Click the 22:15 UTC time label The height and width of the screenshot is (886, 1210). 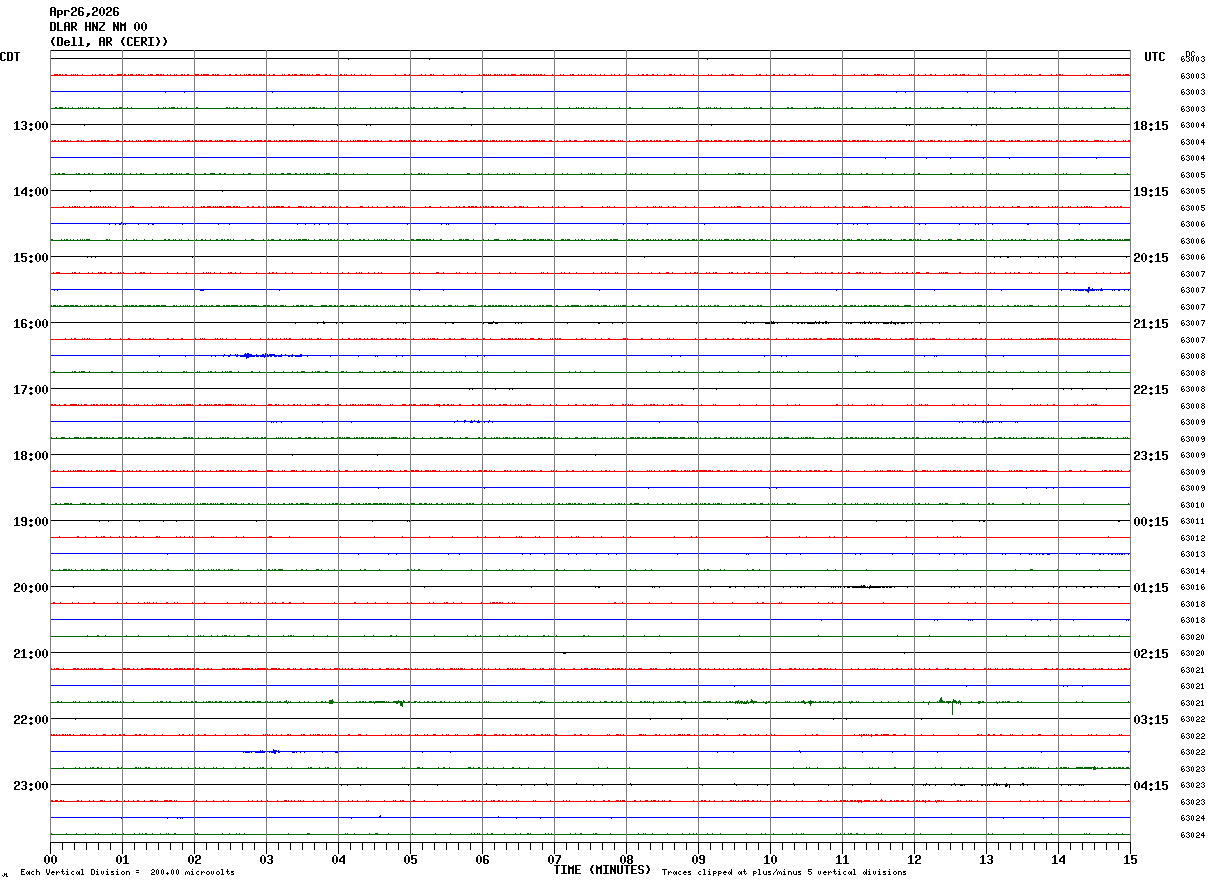pos(1151,390)
